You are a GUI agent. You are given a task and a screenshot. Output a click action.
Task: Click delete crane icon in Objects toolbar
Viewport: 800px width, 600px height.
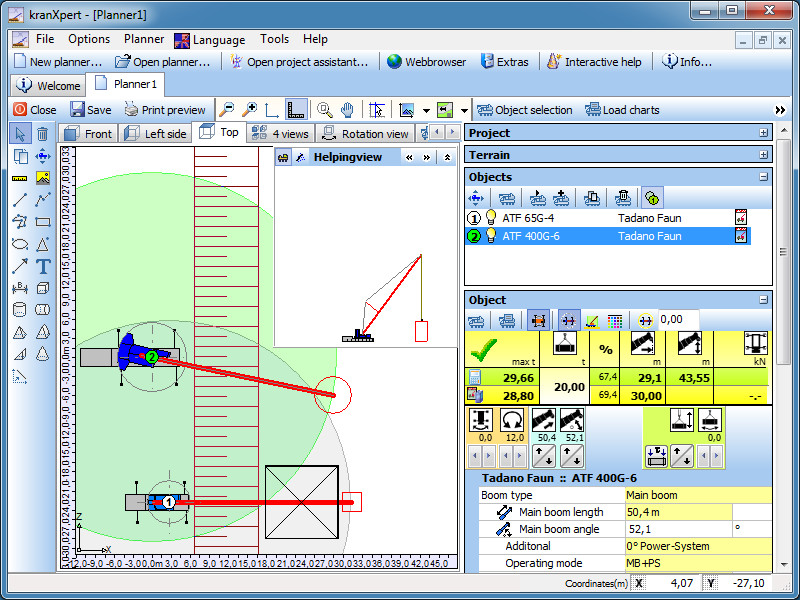point(622,198)
